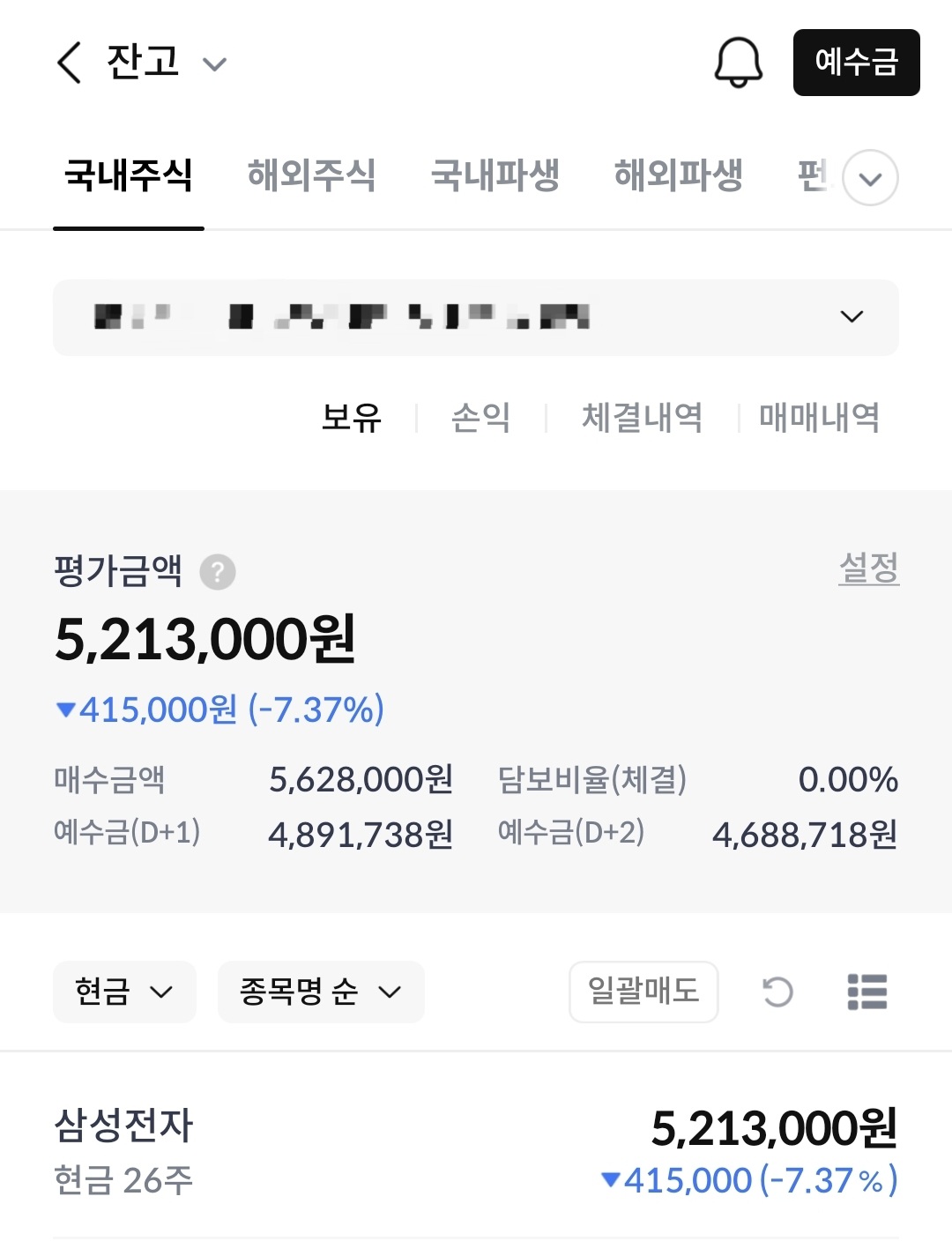Image resolution: width=952 pixels, height=1241 pixels.
Task: Tap the back arrow icon
Action: (x=69, y=63)
